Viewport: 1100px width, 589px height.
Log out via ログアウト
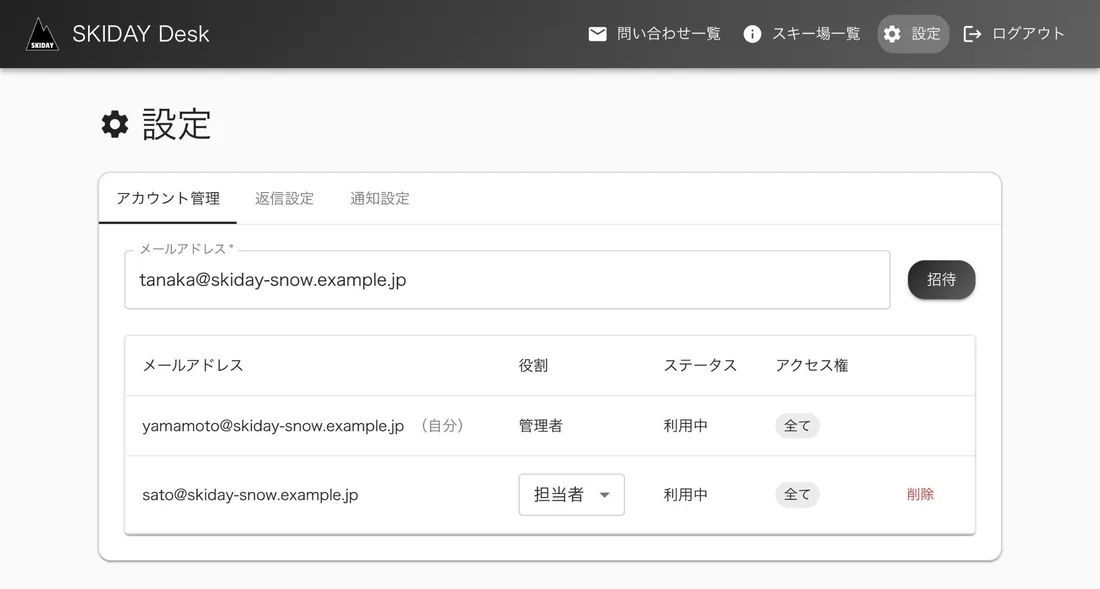point(1014,34)
